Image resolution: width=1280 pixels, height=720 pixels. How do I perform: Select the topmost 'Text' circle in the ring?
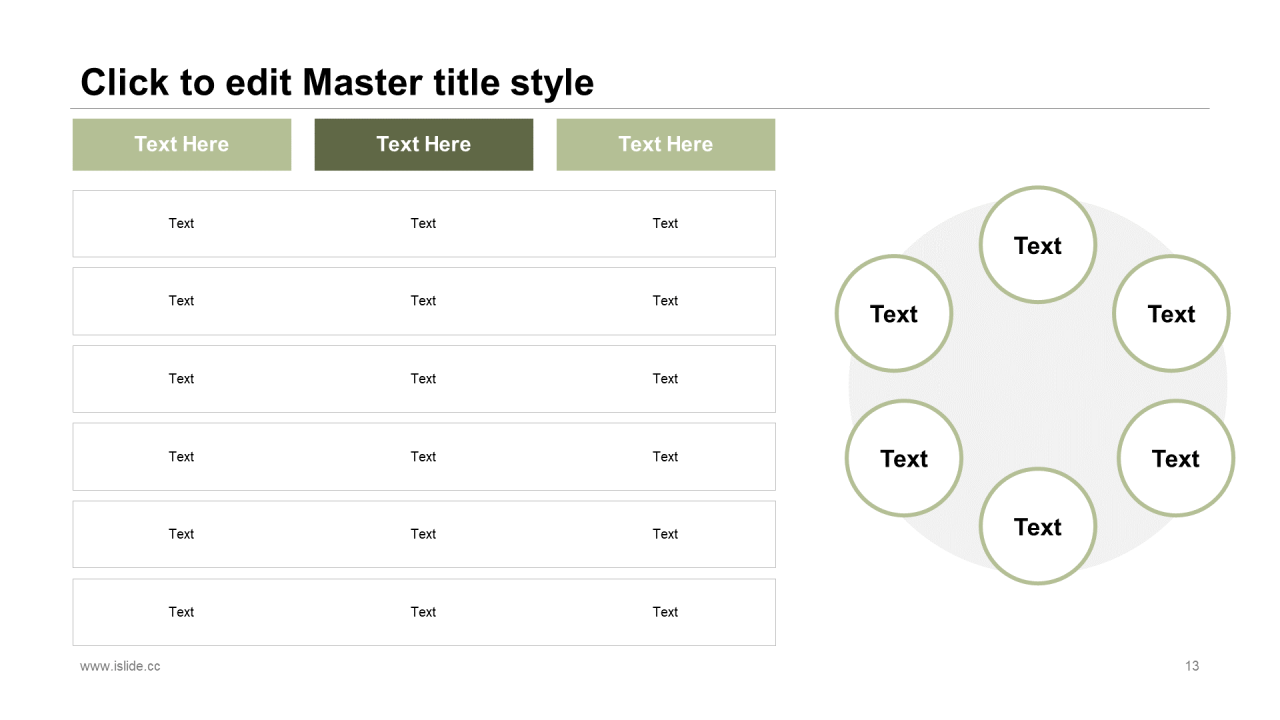1038,245
